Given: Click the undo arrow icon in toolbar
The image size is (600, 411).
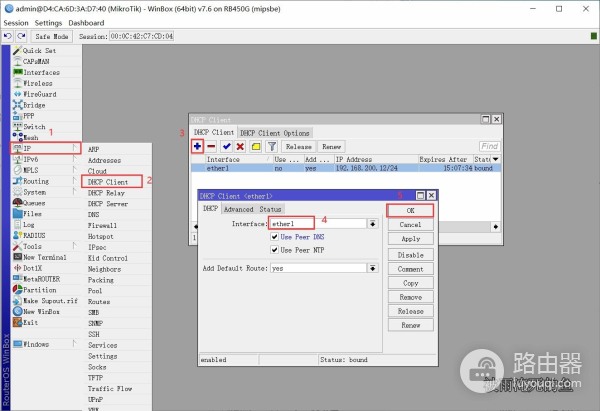Looking at the screenshot, I should [8, 36].
